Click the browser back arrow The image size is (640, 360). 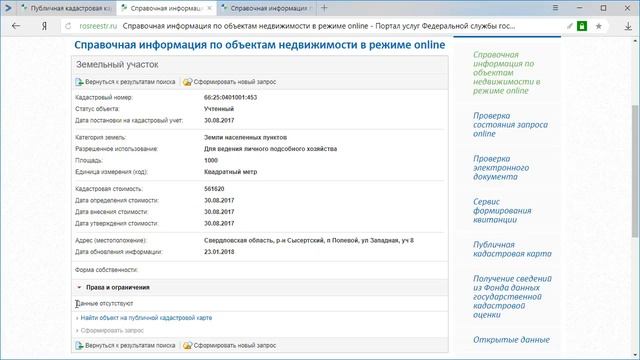[16, 26]
